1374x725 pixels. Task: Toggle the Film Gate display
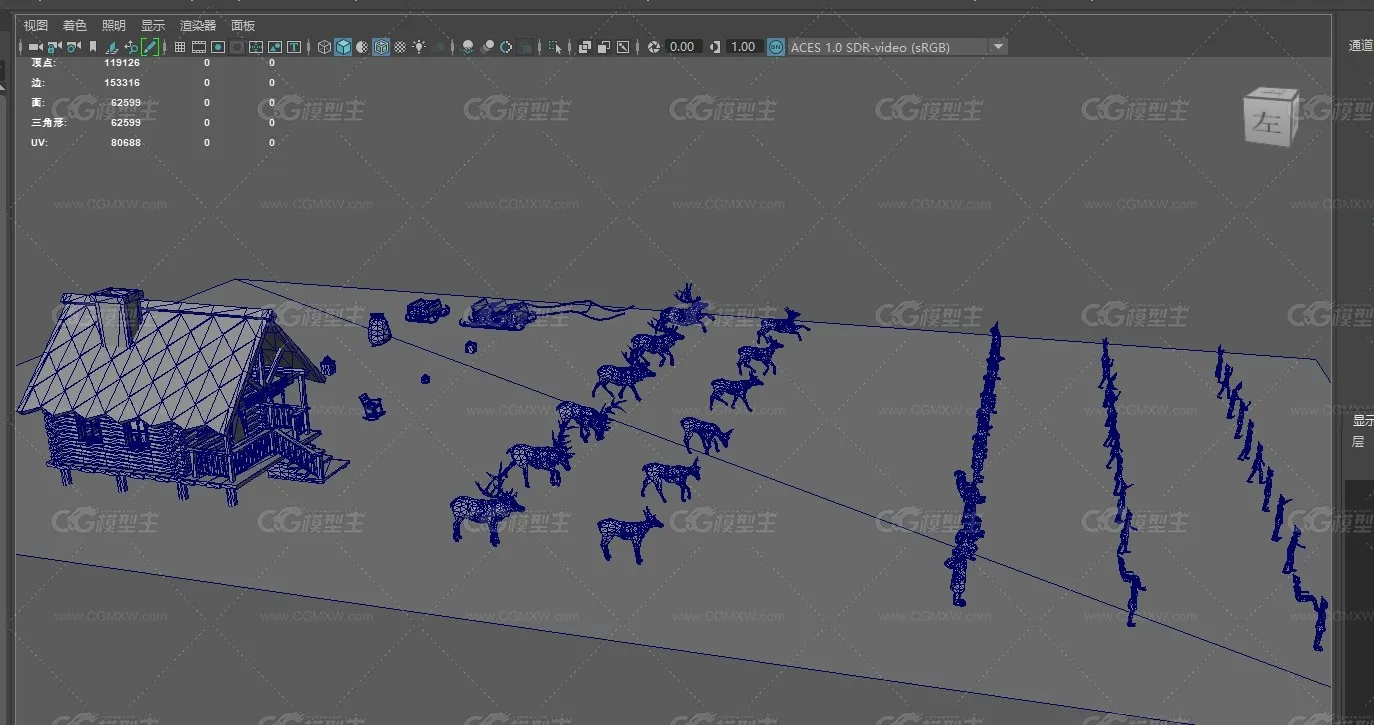198,47
